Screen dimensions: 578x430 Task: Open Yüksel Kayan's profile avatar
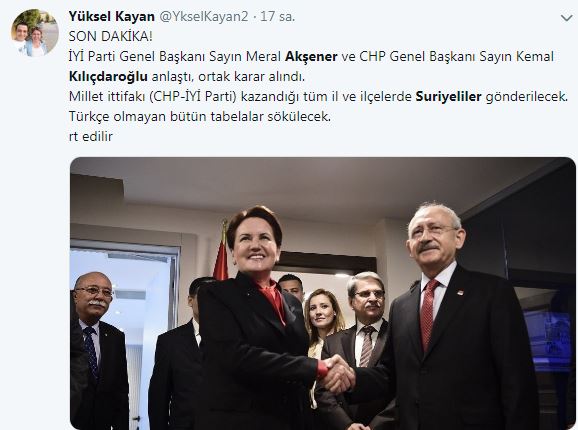(35, 33)
